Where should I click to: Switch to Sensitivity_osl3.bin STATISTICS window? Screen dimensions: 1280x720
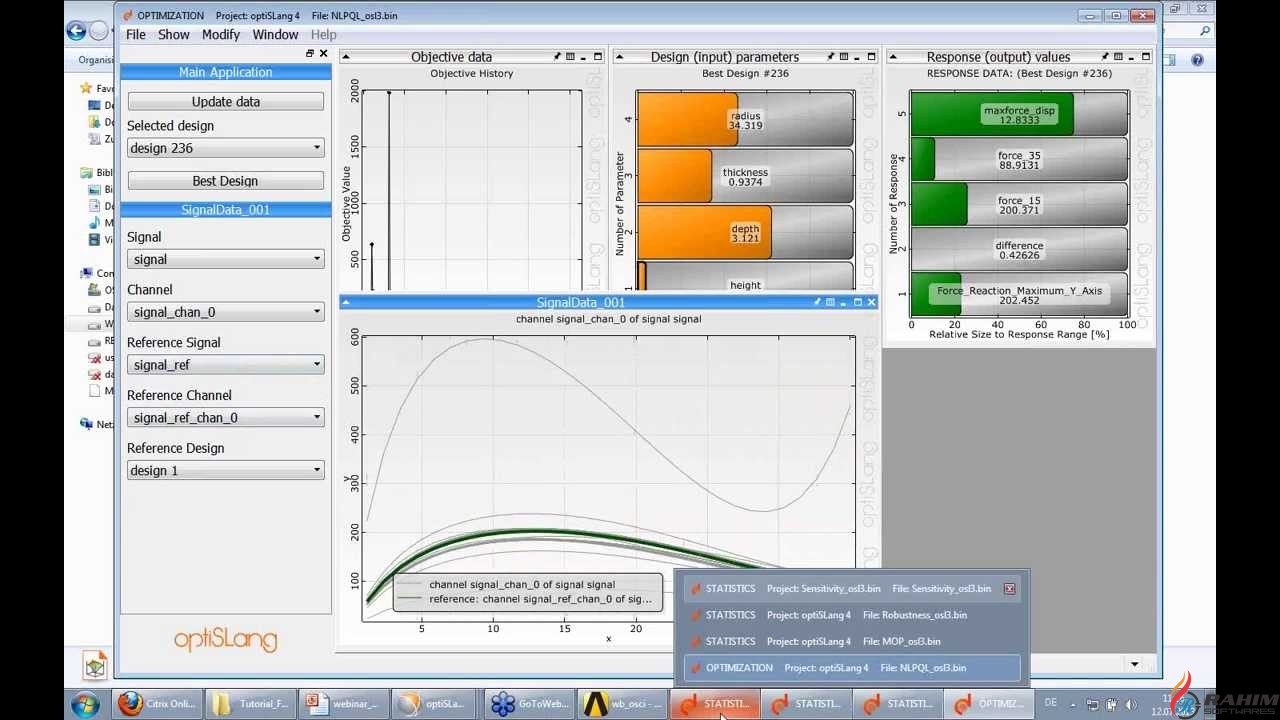850,589
